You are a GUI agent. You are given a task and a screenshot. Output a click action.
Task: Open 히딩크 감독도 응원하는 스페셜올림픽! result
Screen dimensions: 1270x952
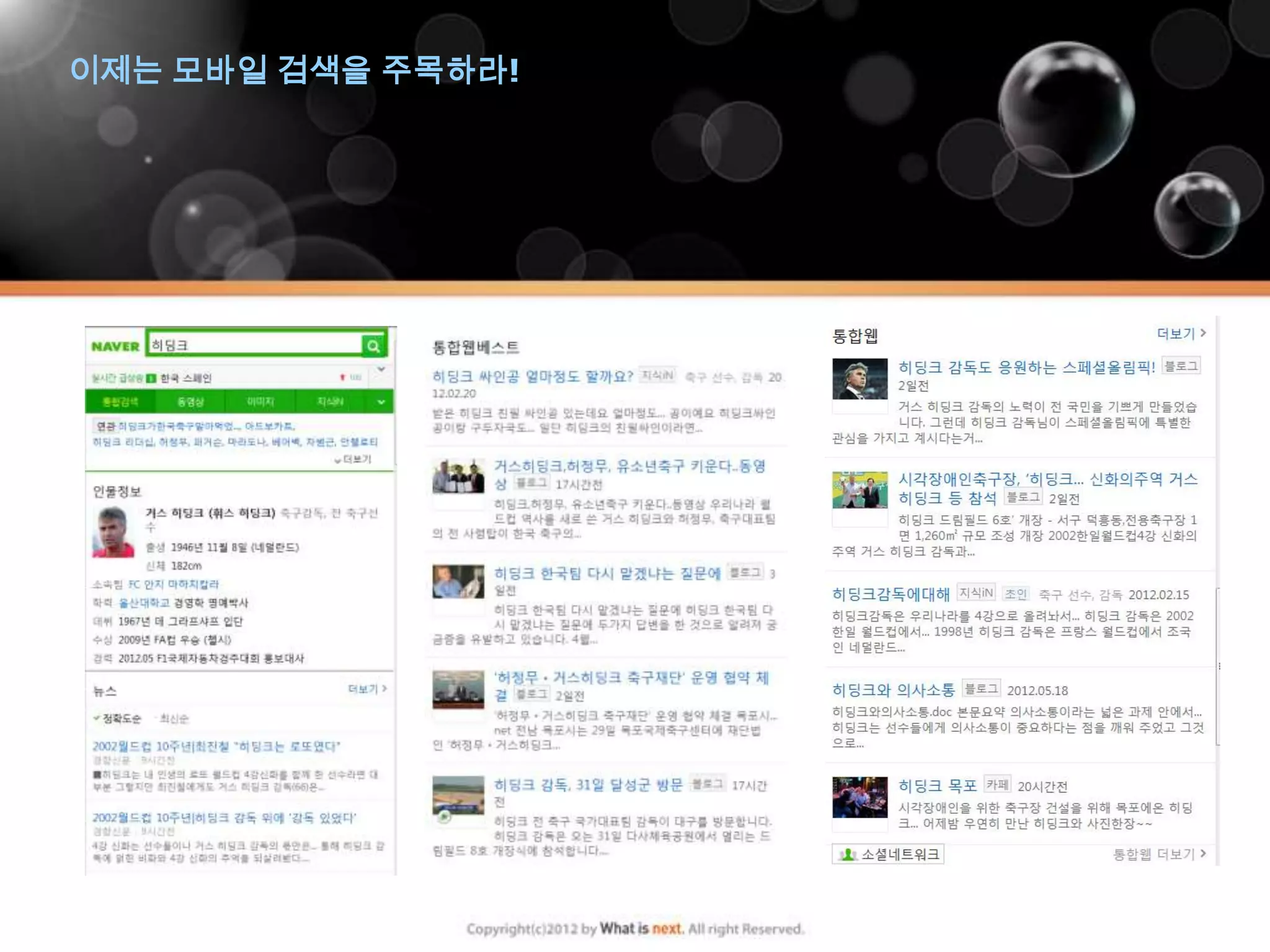pyautogui.click(x=1027, y=368)
